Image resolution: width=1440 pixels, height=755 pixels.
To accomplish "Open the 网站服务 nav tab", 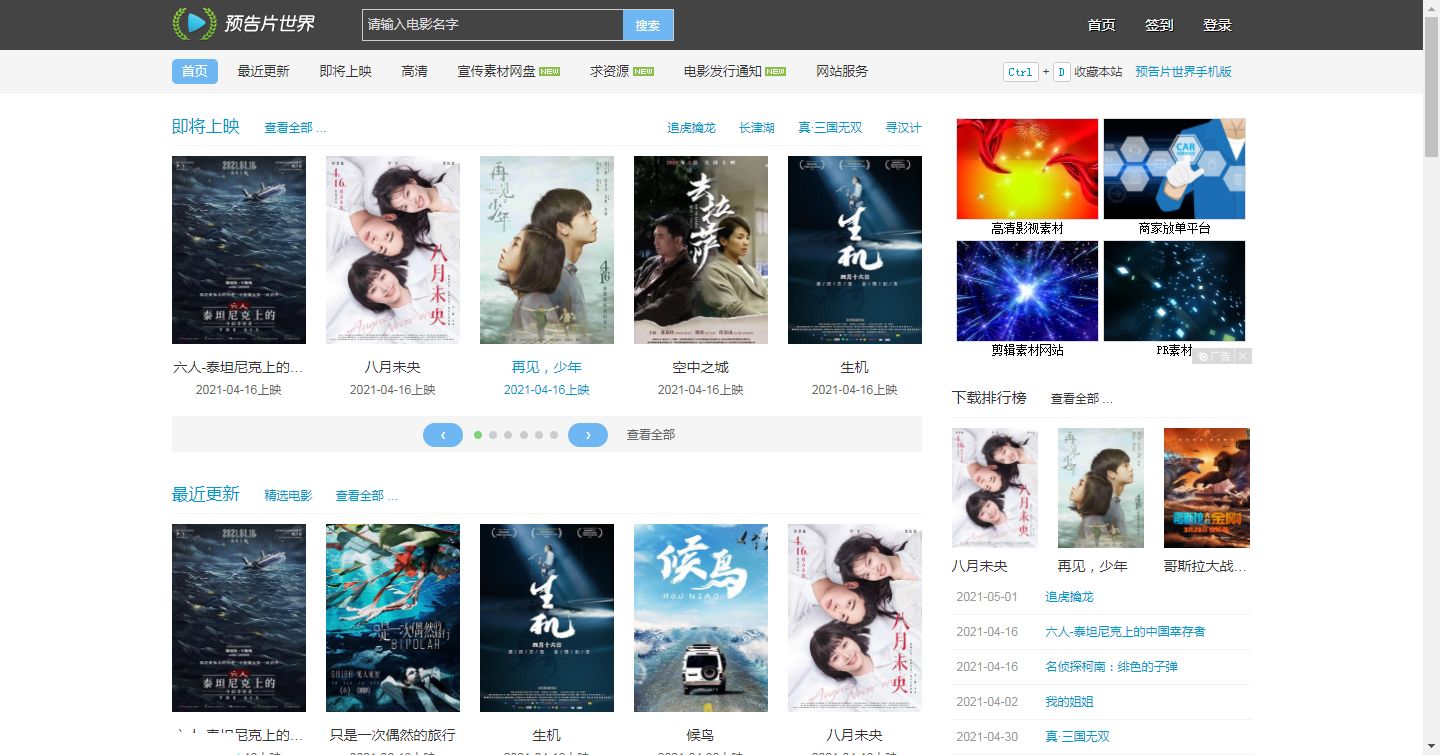I will coord(842,71).
